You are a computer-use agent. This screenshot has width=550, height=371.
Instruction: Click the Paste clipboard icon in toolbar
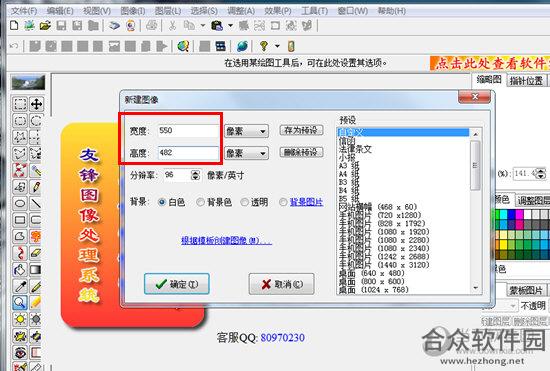click(217, 26)
